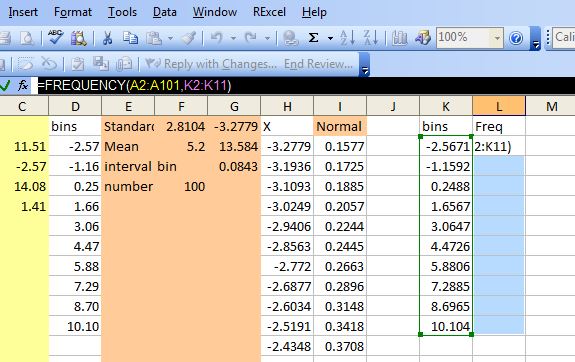575x362 pixels.
Task: Expand the Undo history dropdown arrow
Action: 233,38
